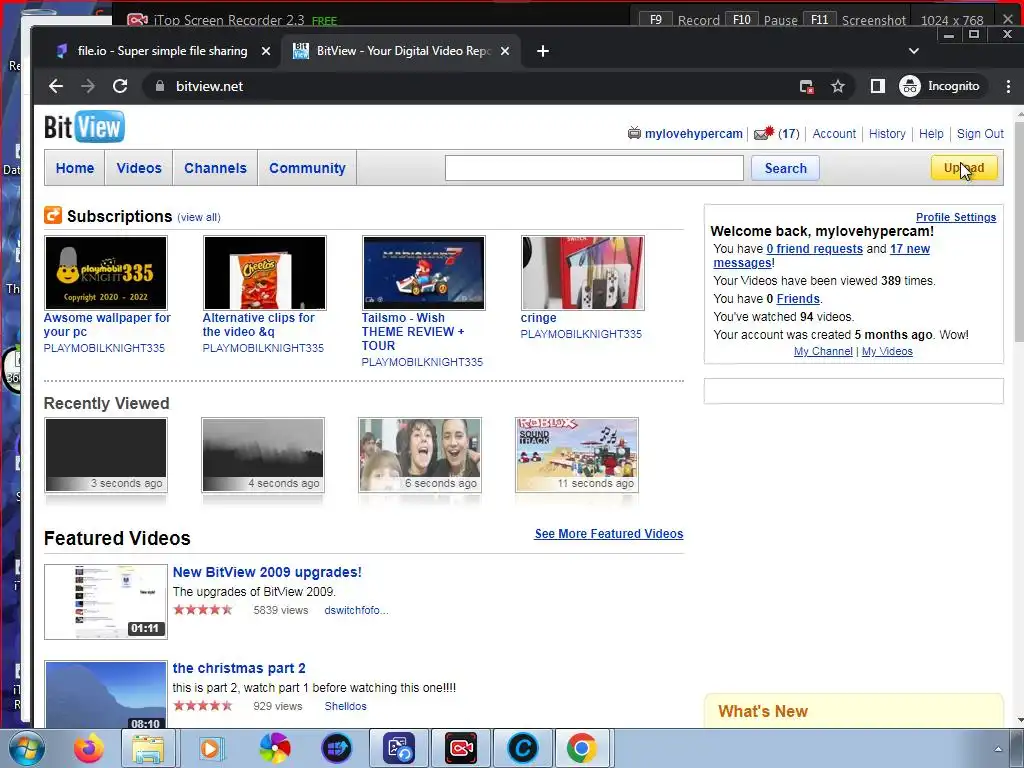Expand the tab search dropdown arrow

click(x=914, y=51)
